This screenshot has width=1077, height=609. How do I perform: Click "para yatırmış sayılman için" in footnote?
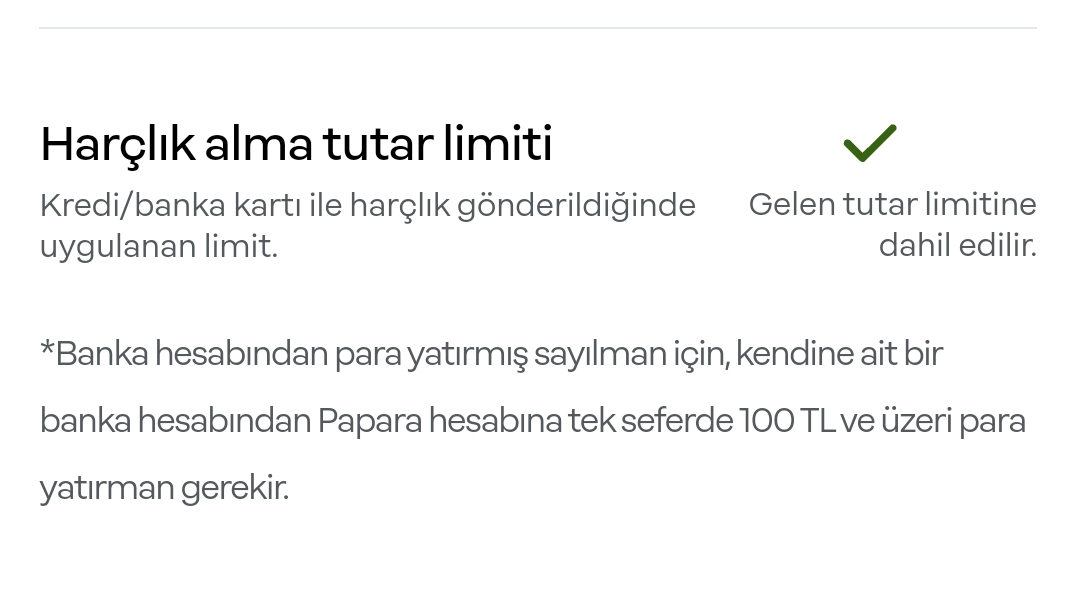[532, 354]
